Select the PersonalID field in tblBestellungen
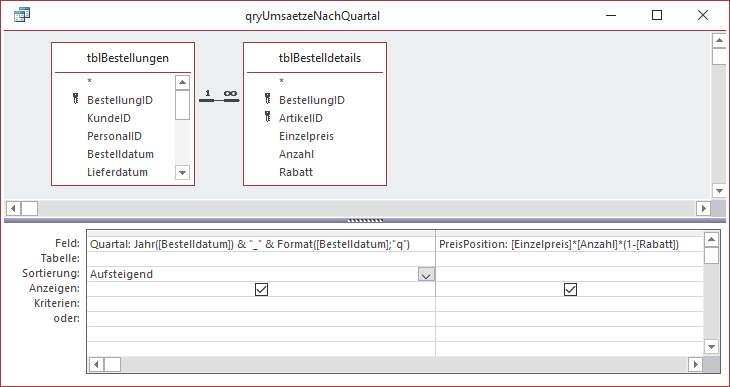Viewport: 730px width, 387px height. click(x=114, y=136)
